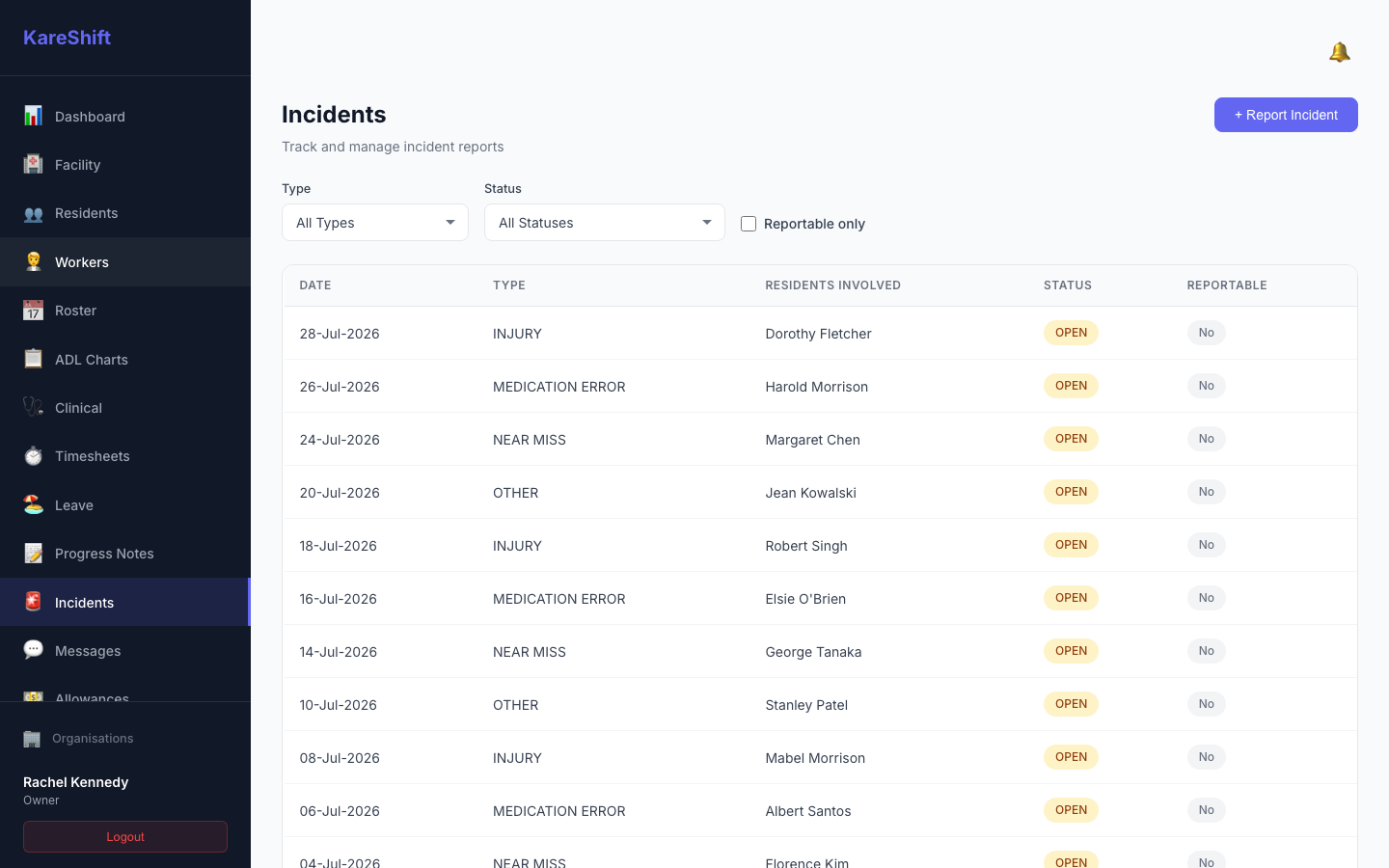The width and height of the screenshot is (1389, 868).
Task: Open Timesheets section
Action: [x=125, y=456]
